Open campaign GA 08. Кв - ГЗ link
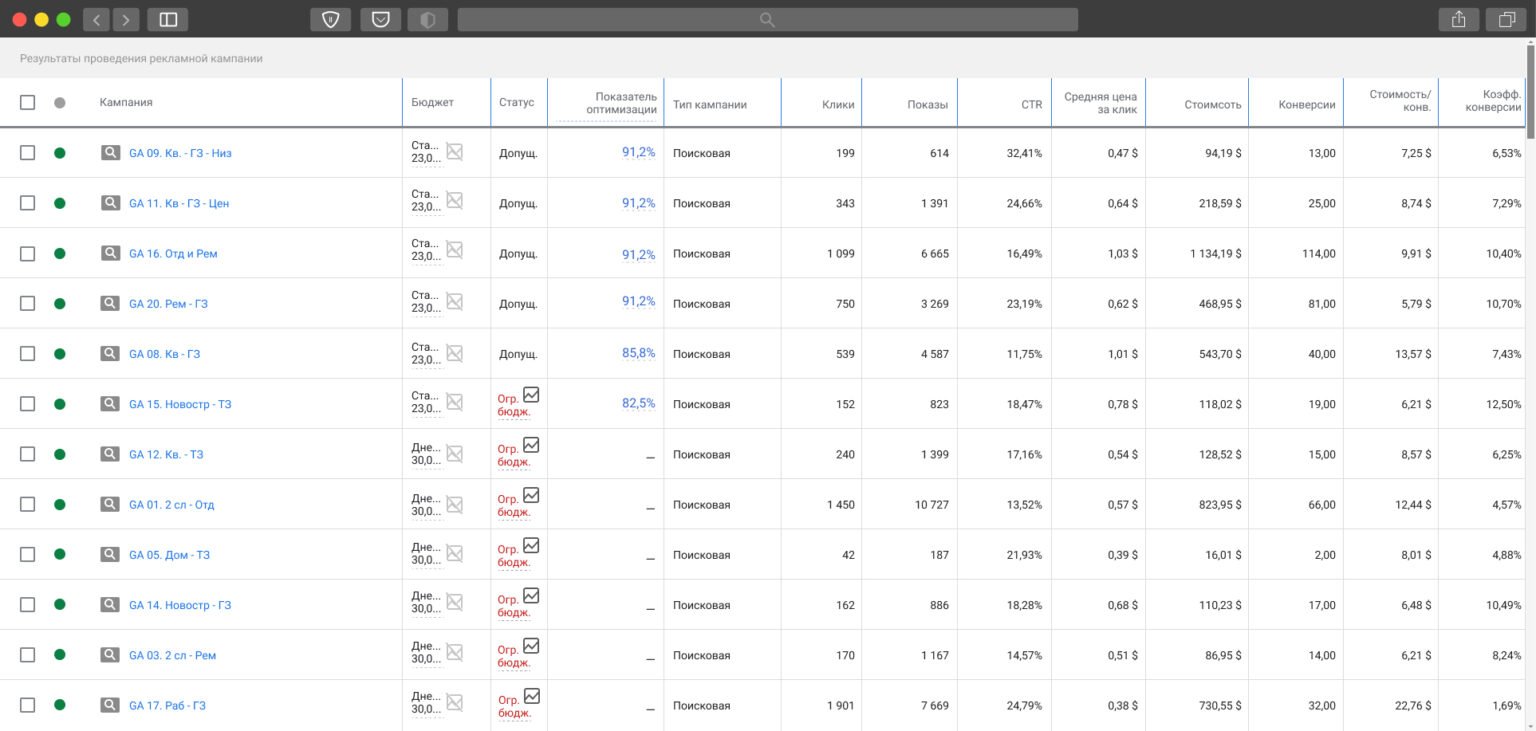The width and height of the screenshot is (1536, 731). click(x=164, y=354)
